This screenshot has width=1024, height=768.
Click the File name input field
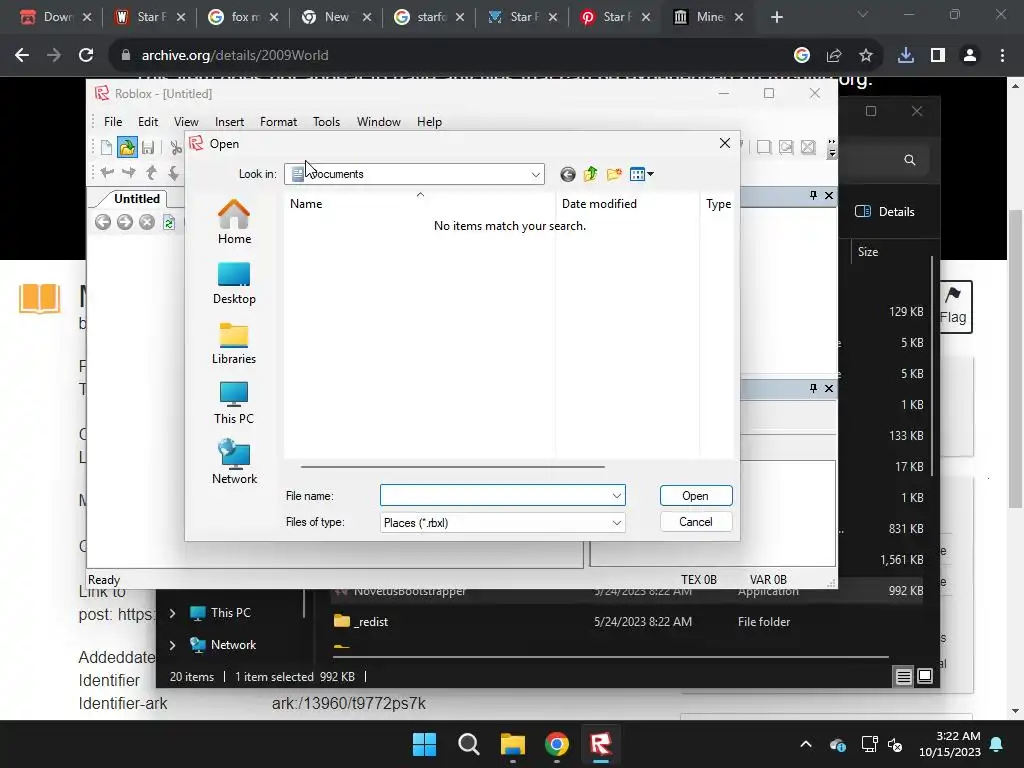click(x=495, y=496)
